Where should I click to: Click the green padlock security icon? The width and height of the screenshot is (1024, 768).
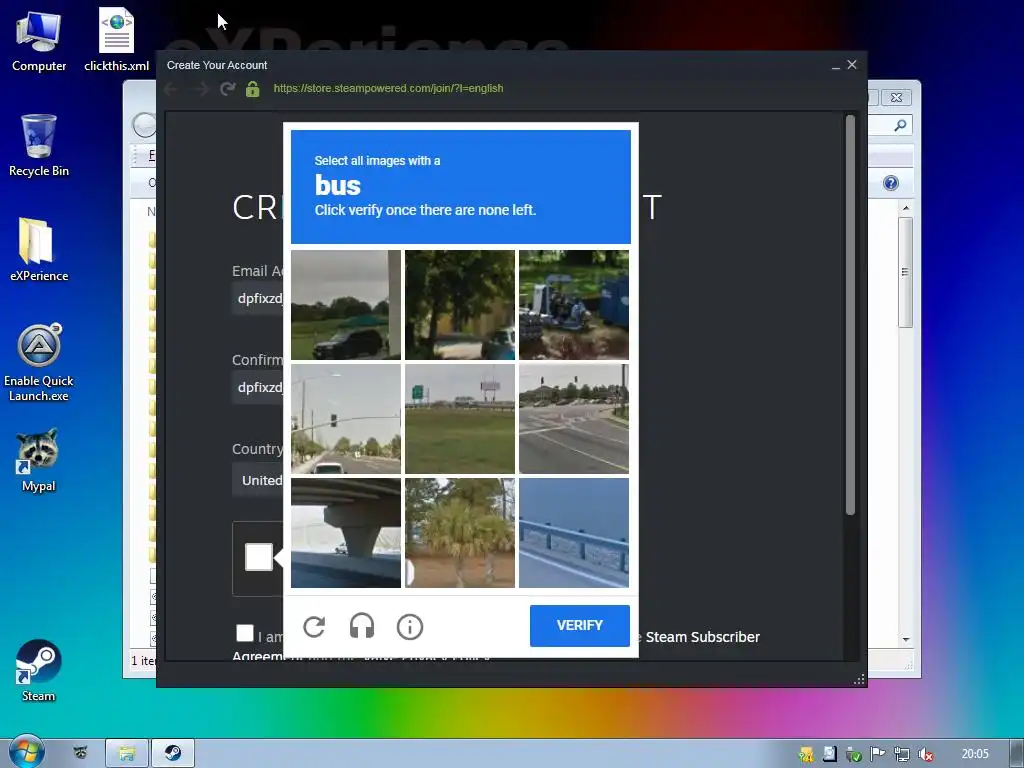253,88
